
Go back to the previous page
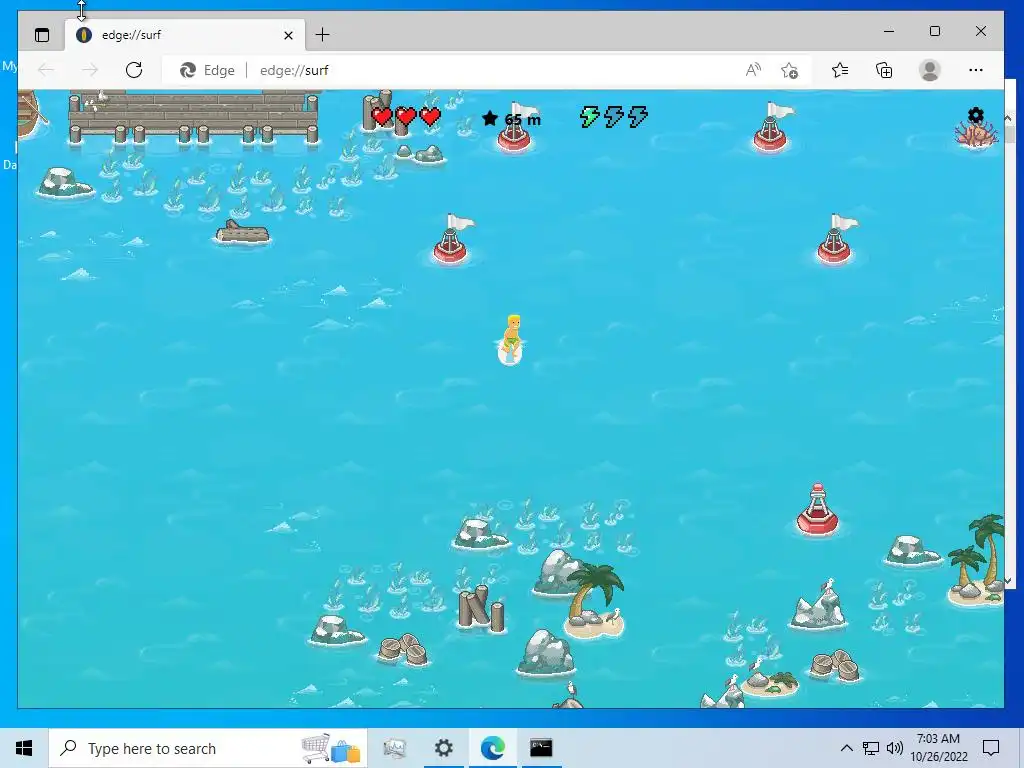pos(46,70)
